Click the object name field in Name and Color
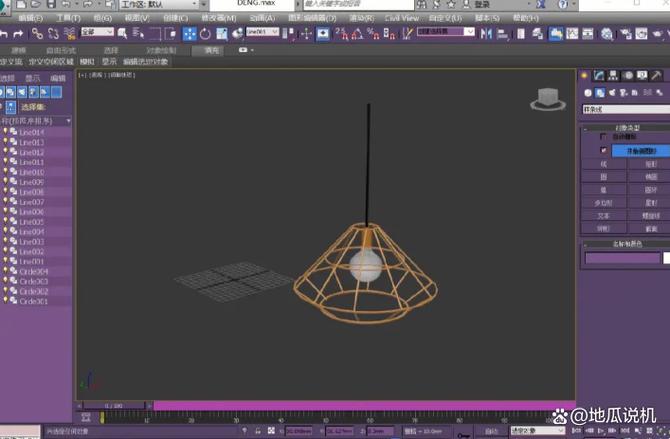 click(623, 258)
